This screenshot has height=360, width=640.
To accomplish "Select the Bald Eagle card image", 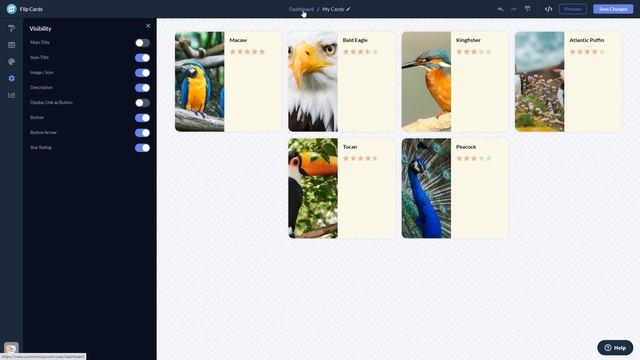I will pyautogui.click(x=313, y=82).
